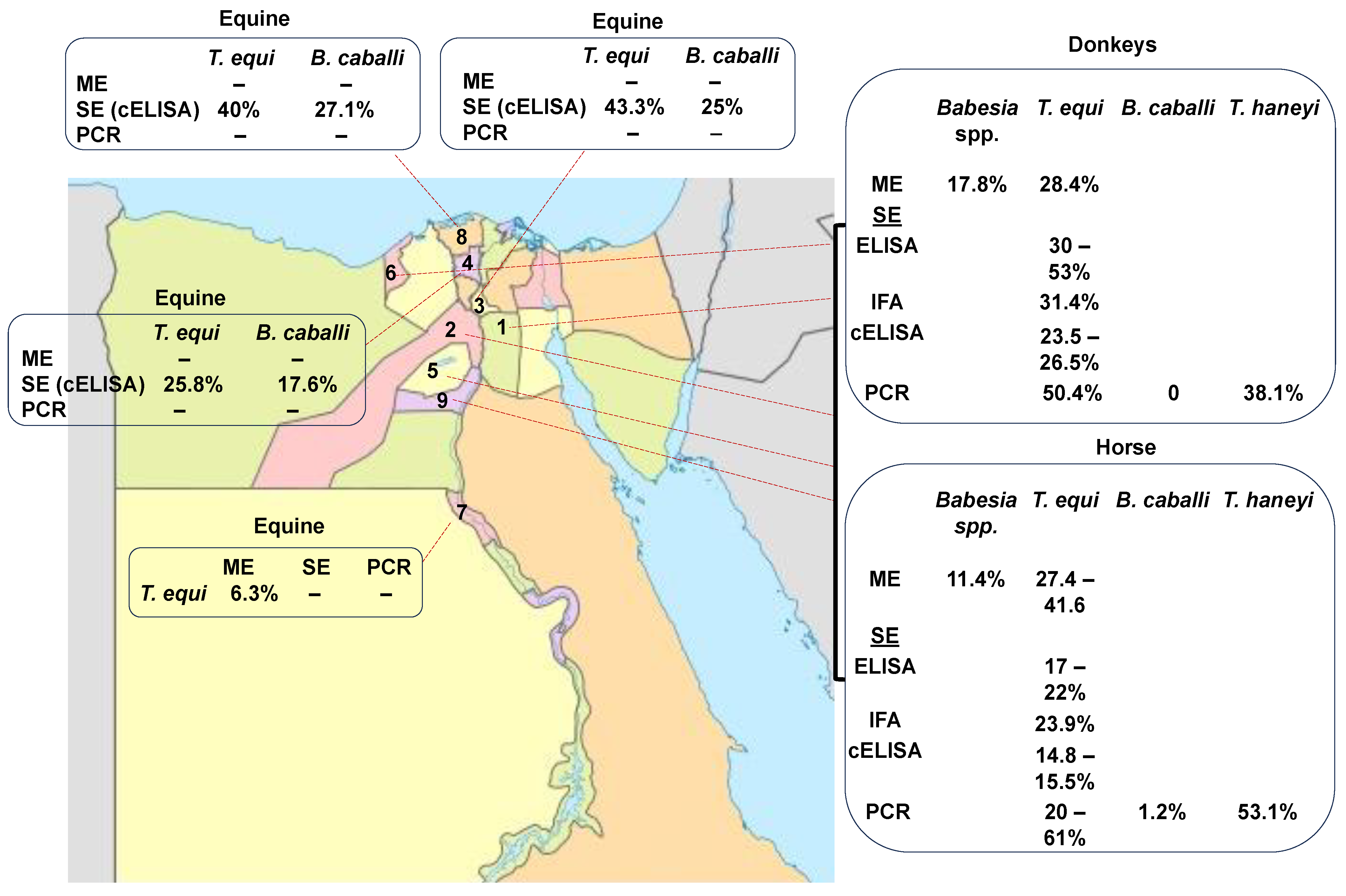Select map marker number 5
Image resolution: width=1346 pixels, height=896 pixels.
click(433, 371)
